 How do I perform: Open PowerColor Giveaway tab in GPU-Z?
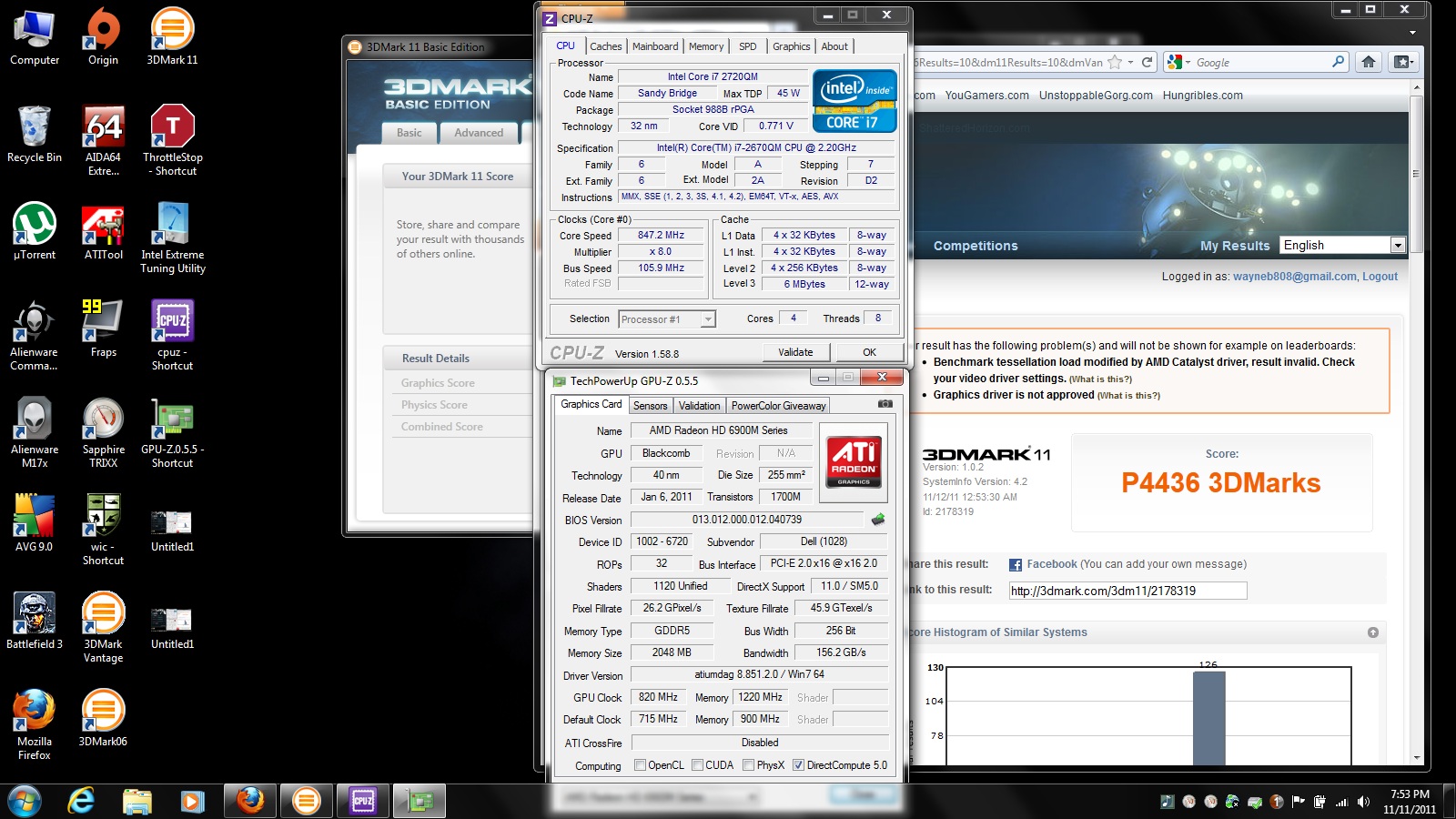[778, 406]
